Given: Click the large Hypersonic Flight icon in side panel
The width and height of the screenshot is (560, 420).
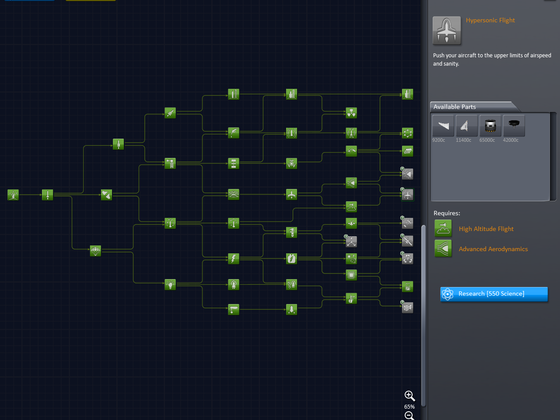Looking at the screenshot, I should point(446,30).
